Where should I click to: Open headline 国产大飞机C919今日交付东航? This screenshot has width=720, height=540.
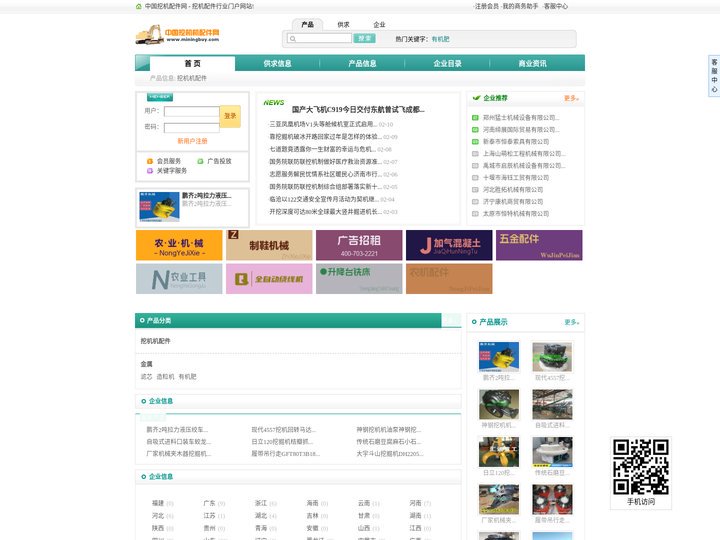point(358,110)
